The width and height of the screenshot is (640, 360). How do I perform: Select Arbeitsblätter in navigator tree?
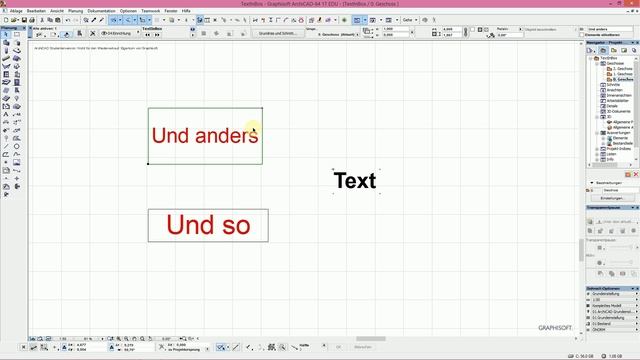coord(618,100)
